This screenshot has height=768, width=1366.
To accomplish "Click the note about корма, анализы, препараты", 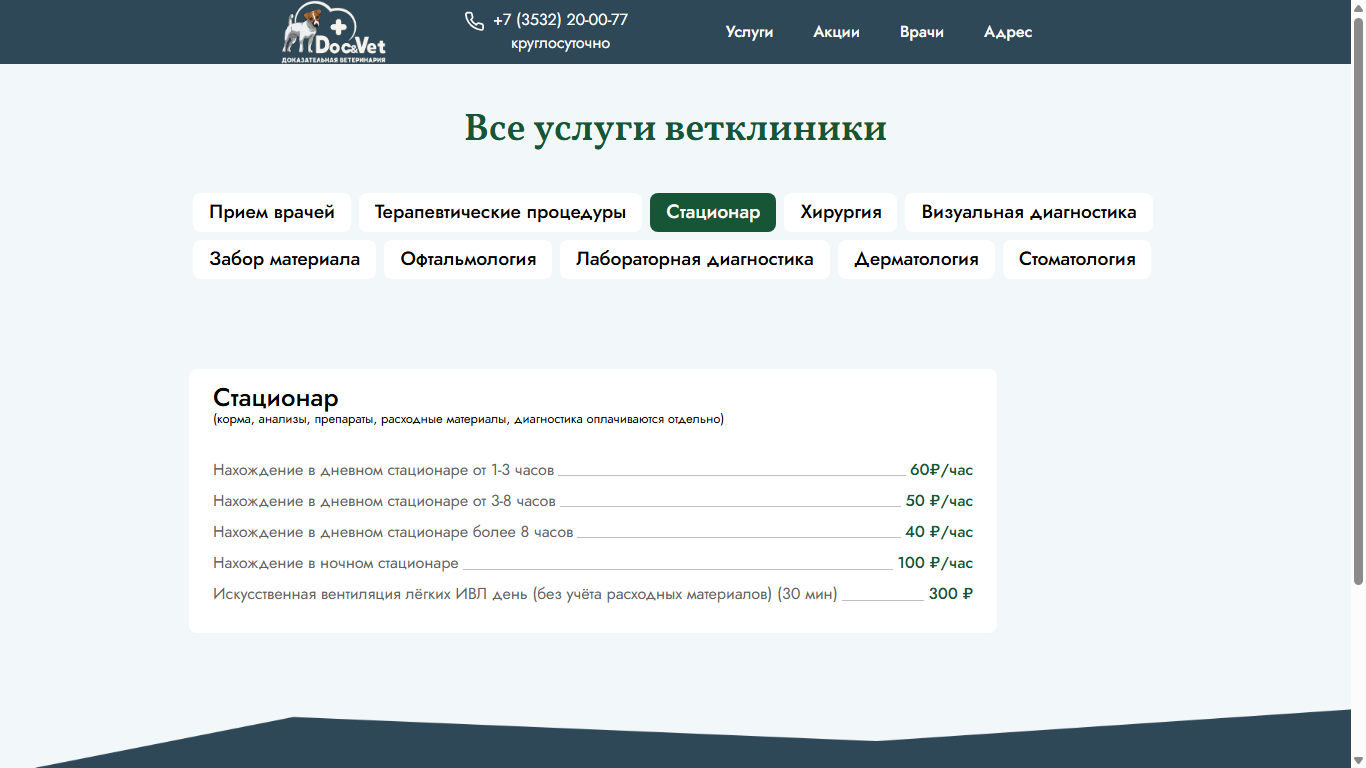I will (x=468, y=419).
